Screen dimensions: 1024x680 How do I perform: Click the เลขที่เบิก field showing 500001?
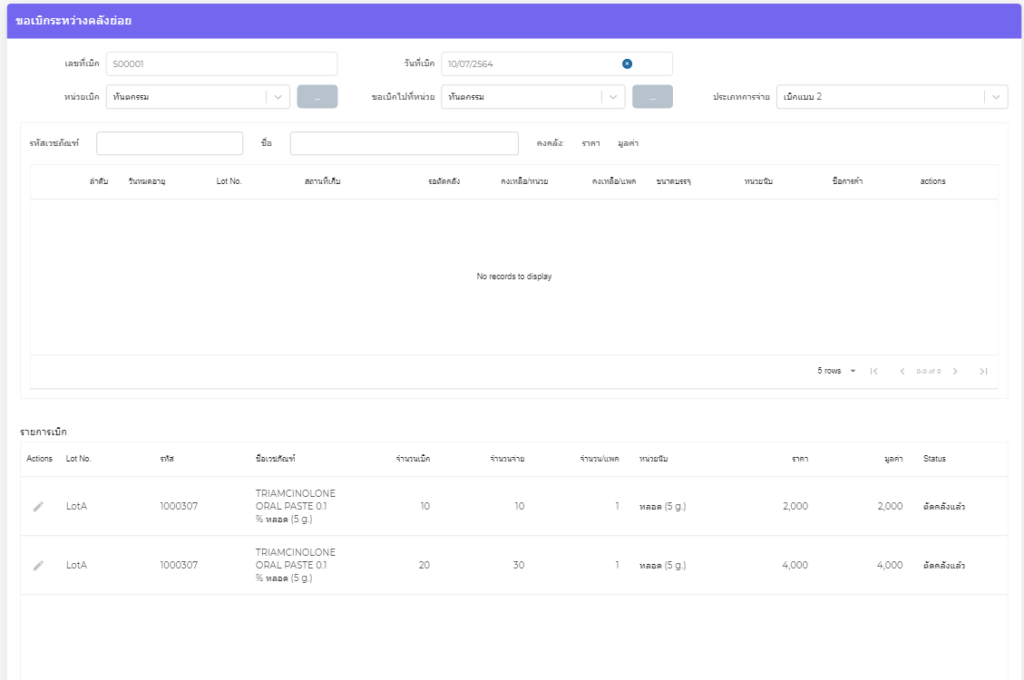click(x=221, y=64)
